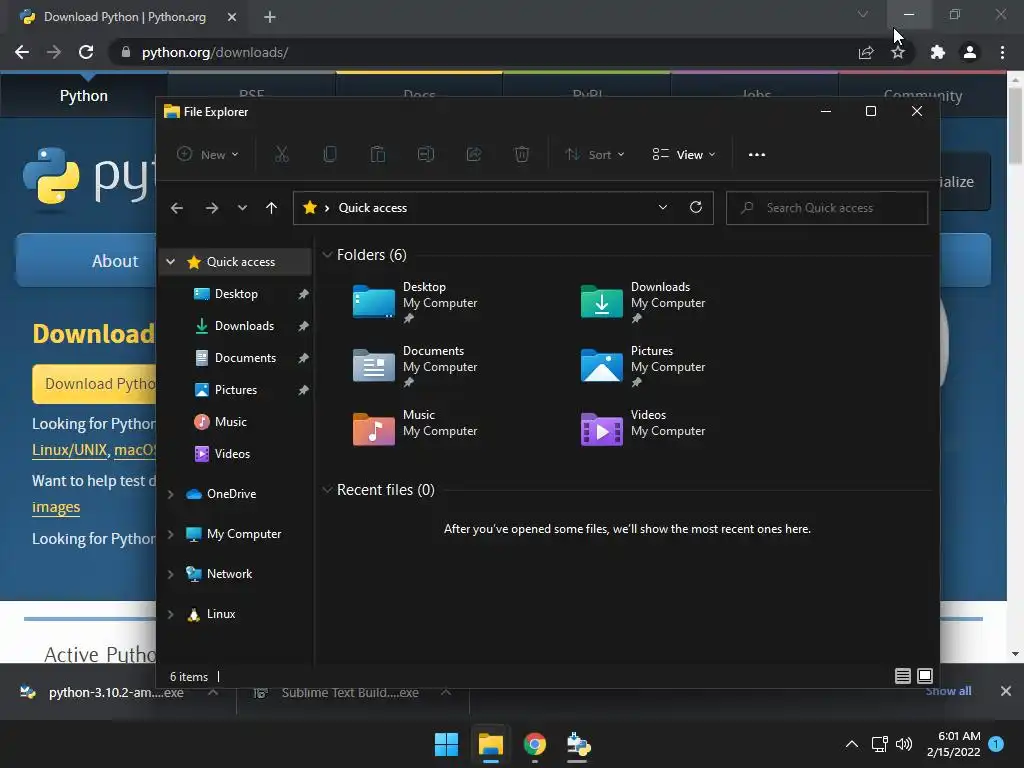Image resolution: width=1024 pixels, height=768 pixels.
Task: Switch to details view in status bar
Action: coord(903,676)
